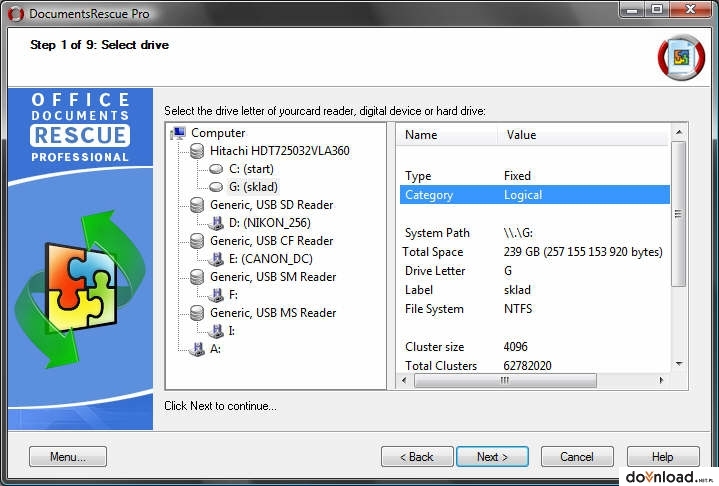Click the Computer icon in drive tree

pyautogui.click(x=178, y=133)
